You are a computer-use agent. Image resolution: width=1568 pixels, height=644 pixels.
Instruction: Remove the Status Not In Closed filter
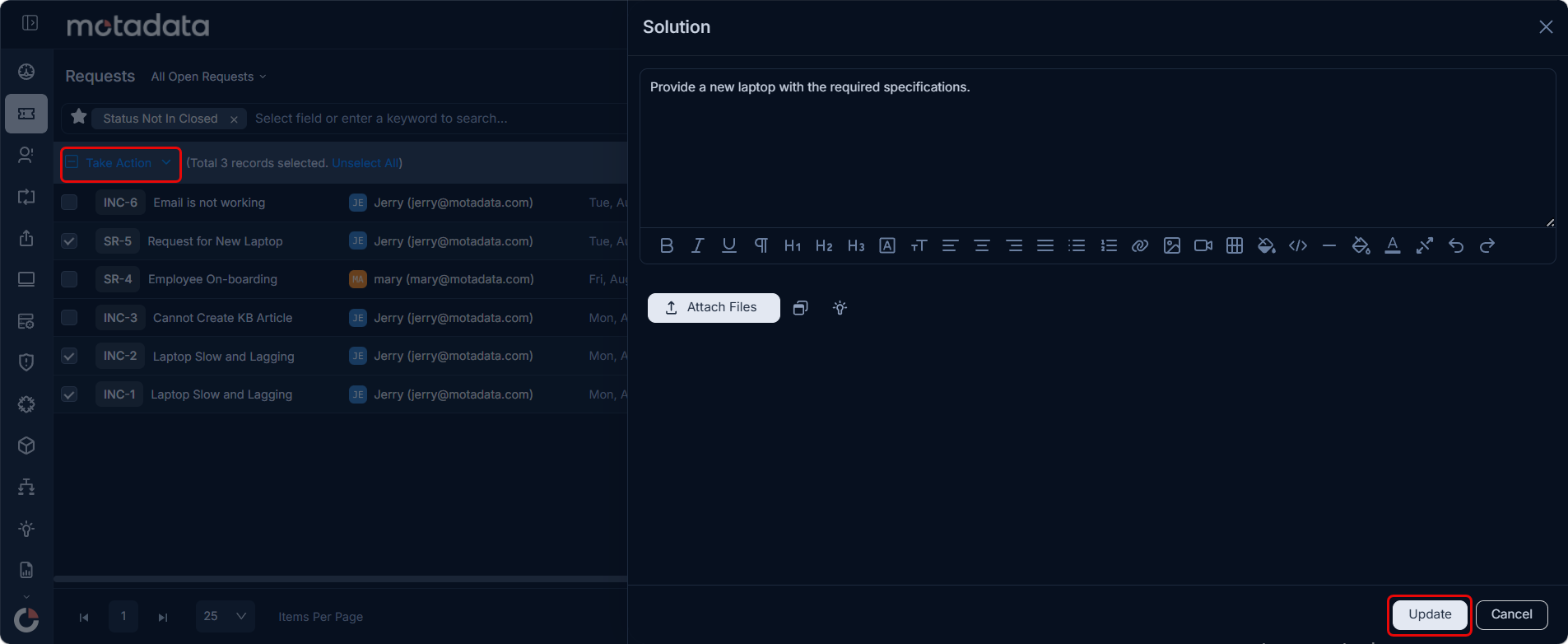pyautogui.click(x=234, y=119)
